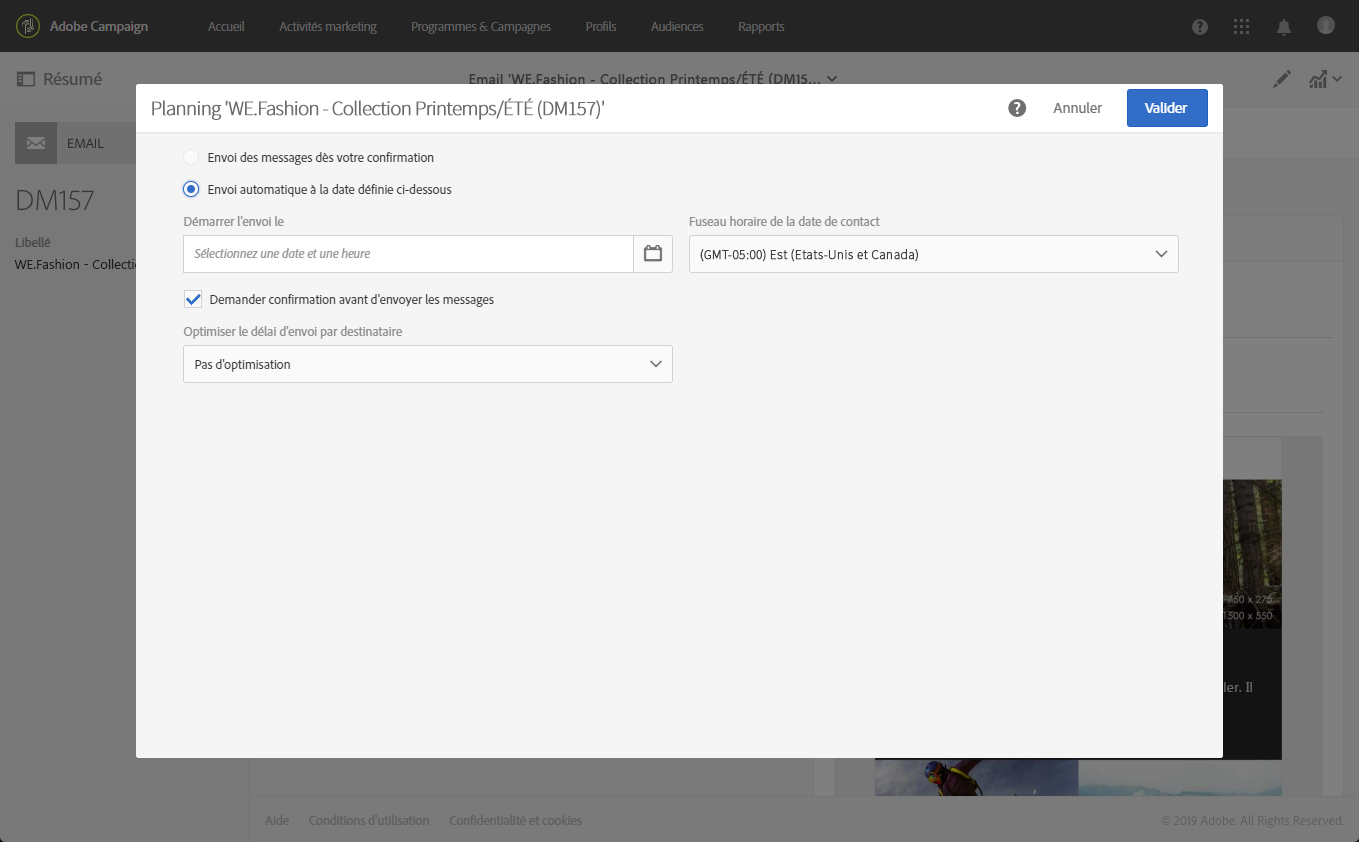
Task: Open the notifications bell icon
Action: (x=1284, y=27)
